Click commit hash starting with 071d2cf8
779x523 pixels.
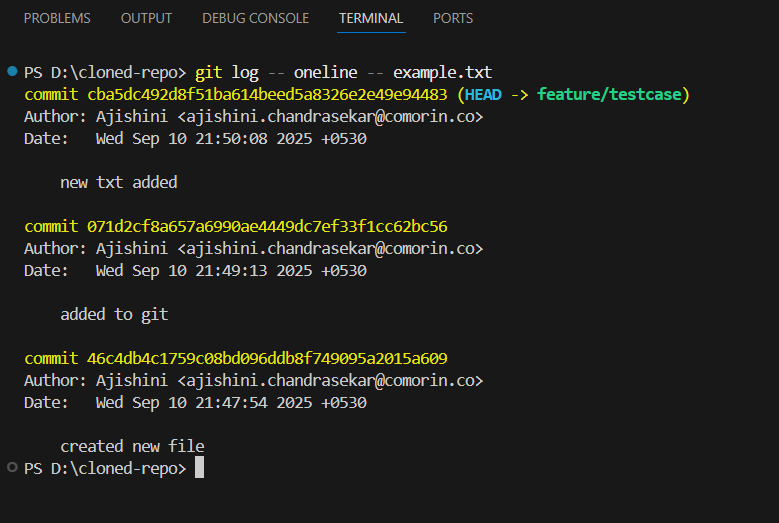pos(263,226)
